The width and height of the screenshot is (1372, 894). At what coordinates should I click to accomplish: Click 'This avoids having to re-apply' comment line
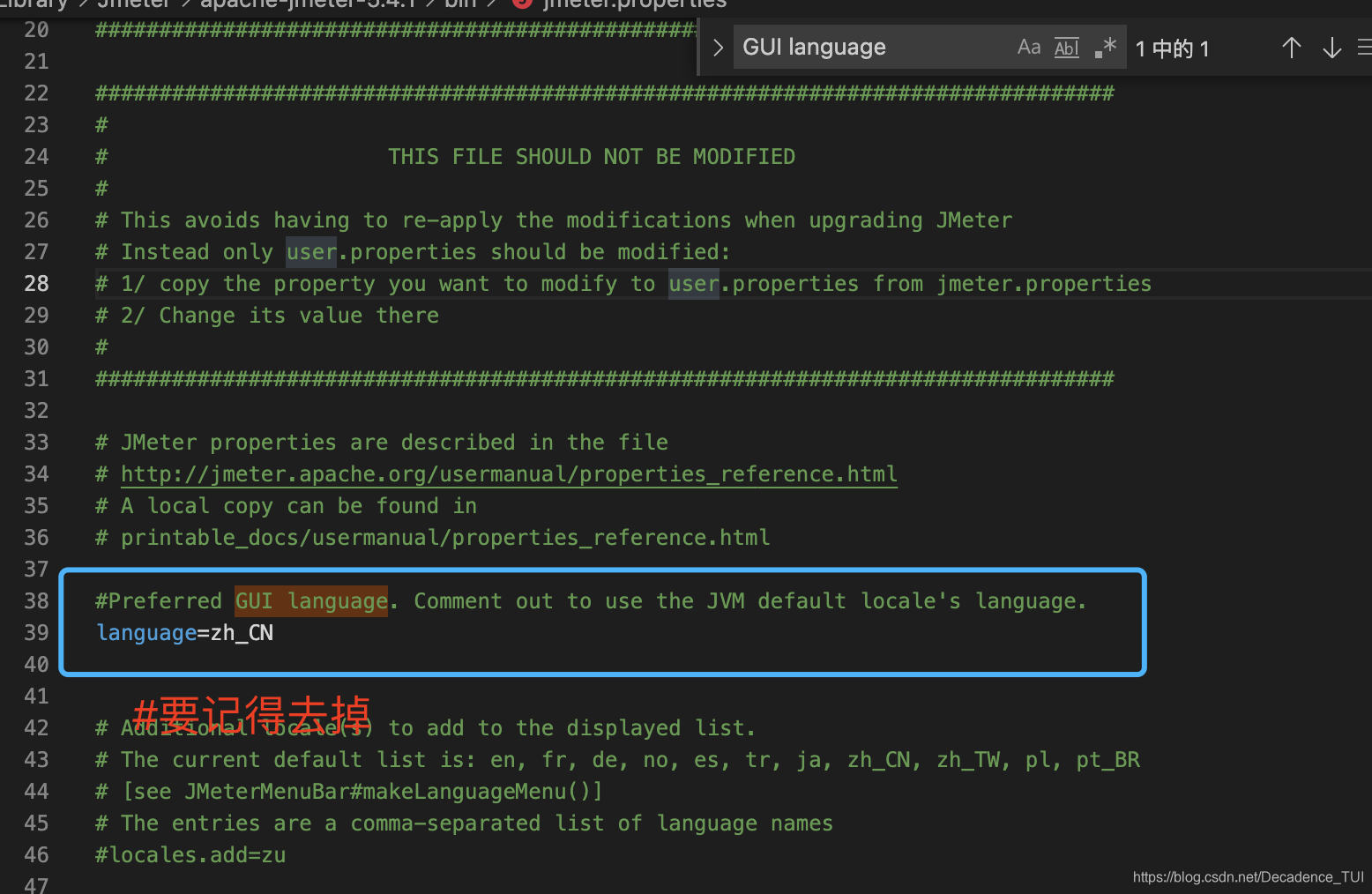(x=554, y=220)
